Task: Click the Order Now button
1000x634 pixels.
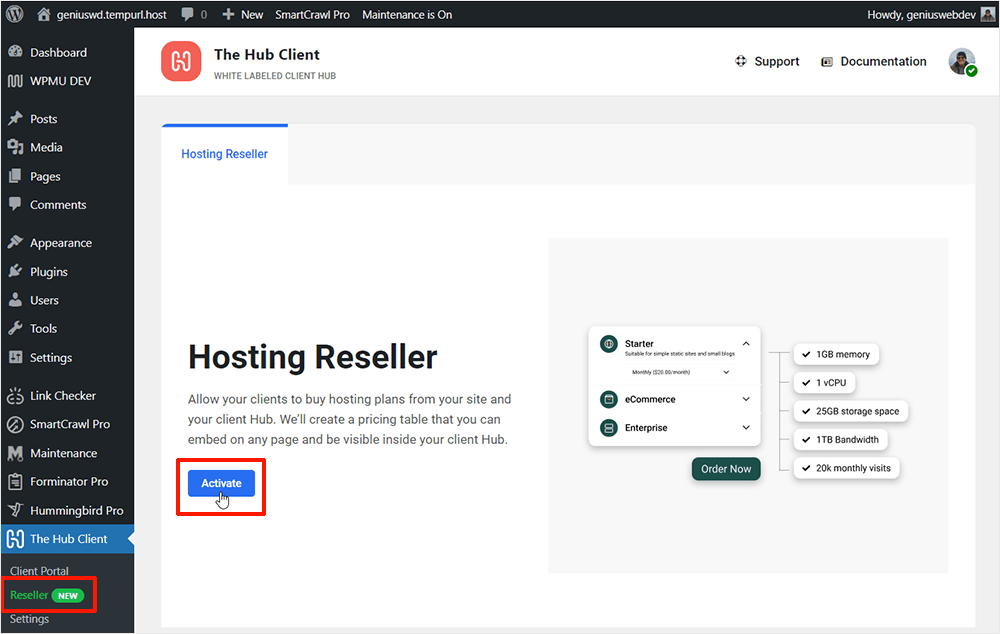Action: pyautogui.click(x=726, y=469)
